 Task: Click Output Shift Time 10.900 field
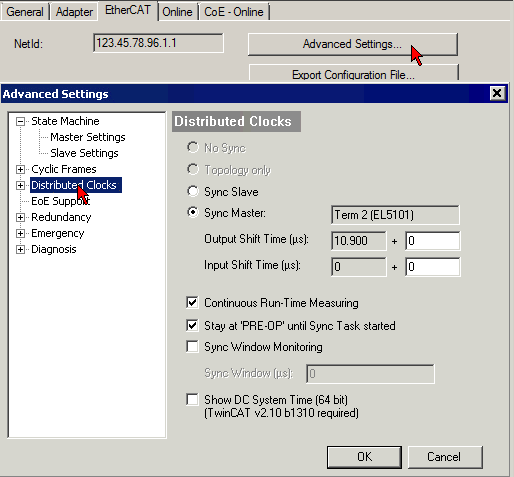tap(359, 241)
